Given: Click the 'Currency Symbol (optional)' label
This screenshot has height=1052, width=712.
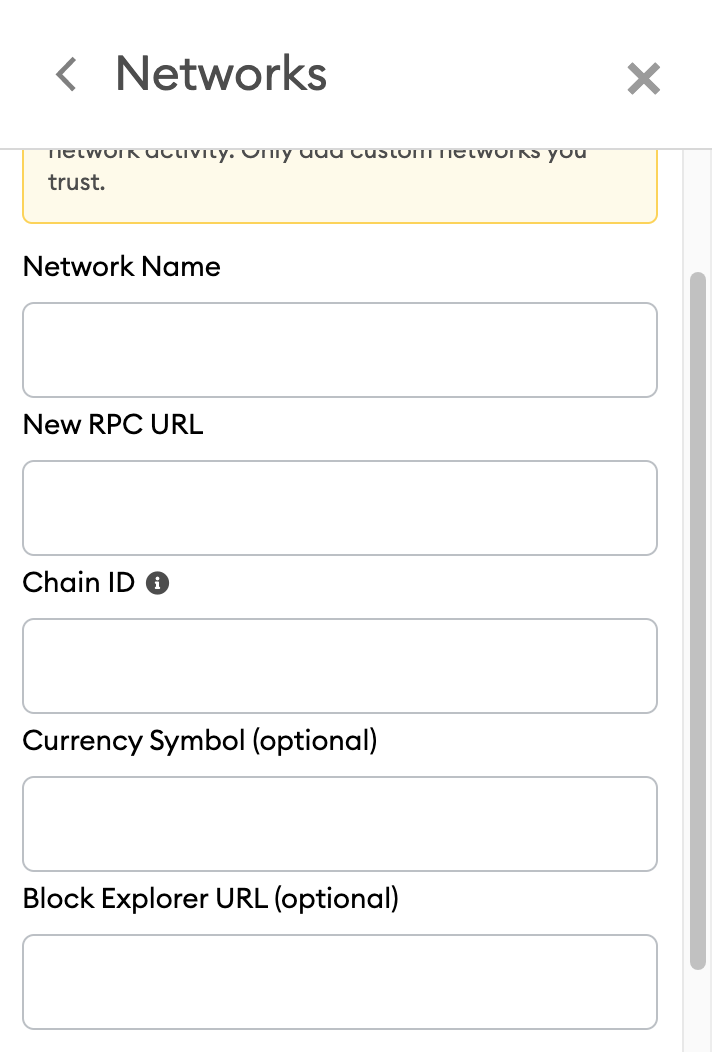Looking at the screenshot, I should pyautogui.click(x=199, y=741).
